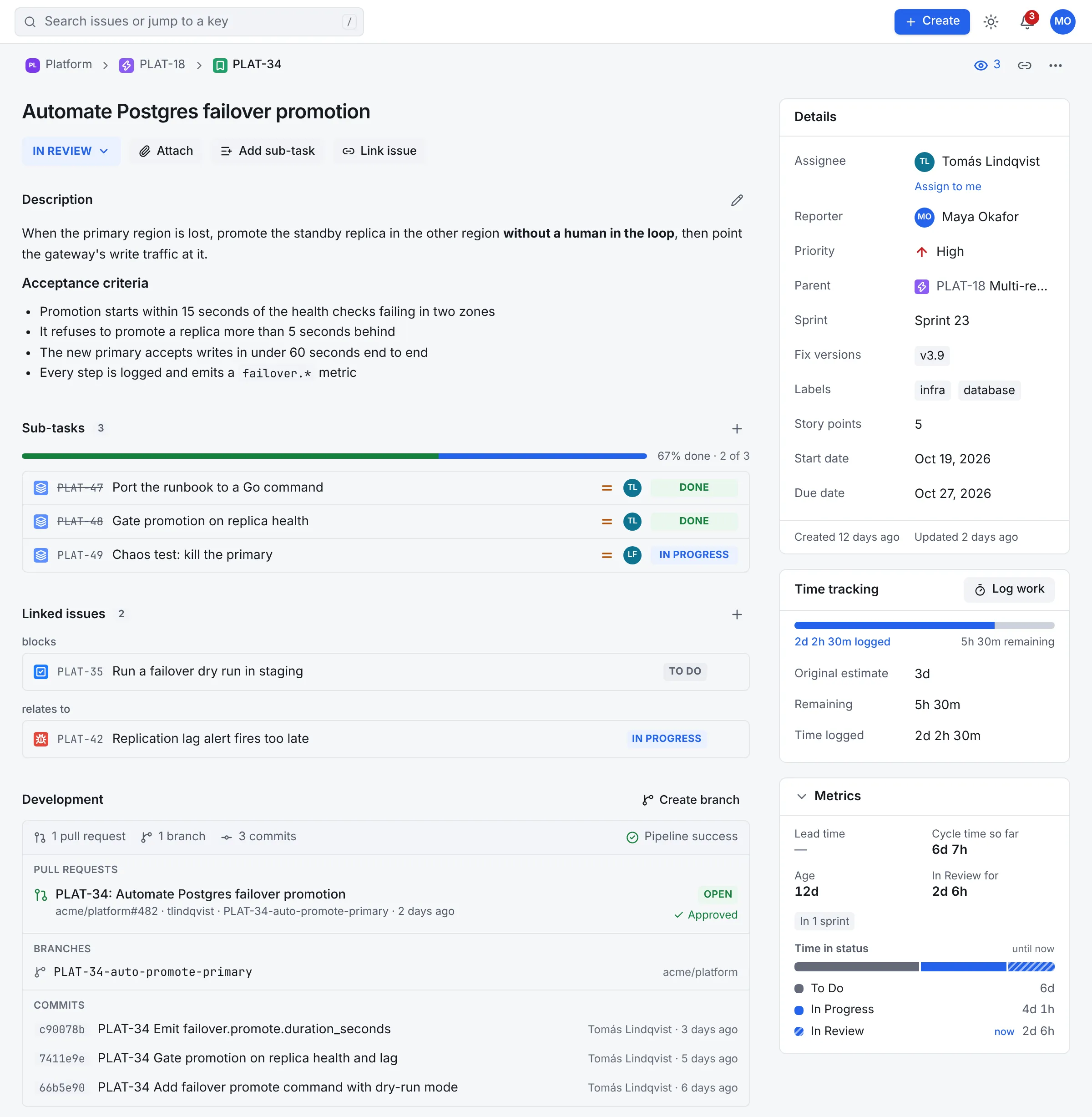Viewport: 1092px width, 1117px height.
Task: Show the 3 commits summary
Action: [x=258, y=837]
